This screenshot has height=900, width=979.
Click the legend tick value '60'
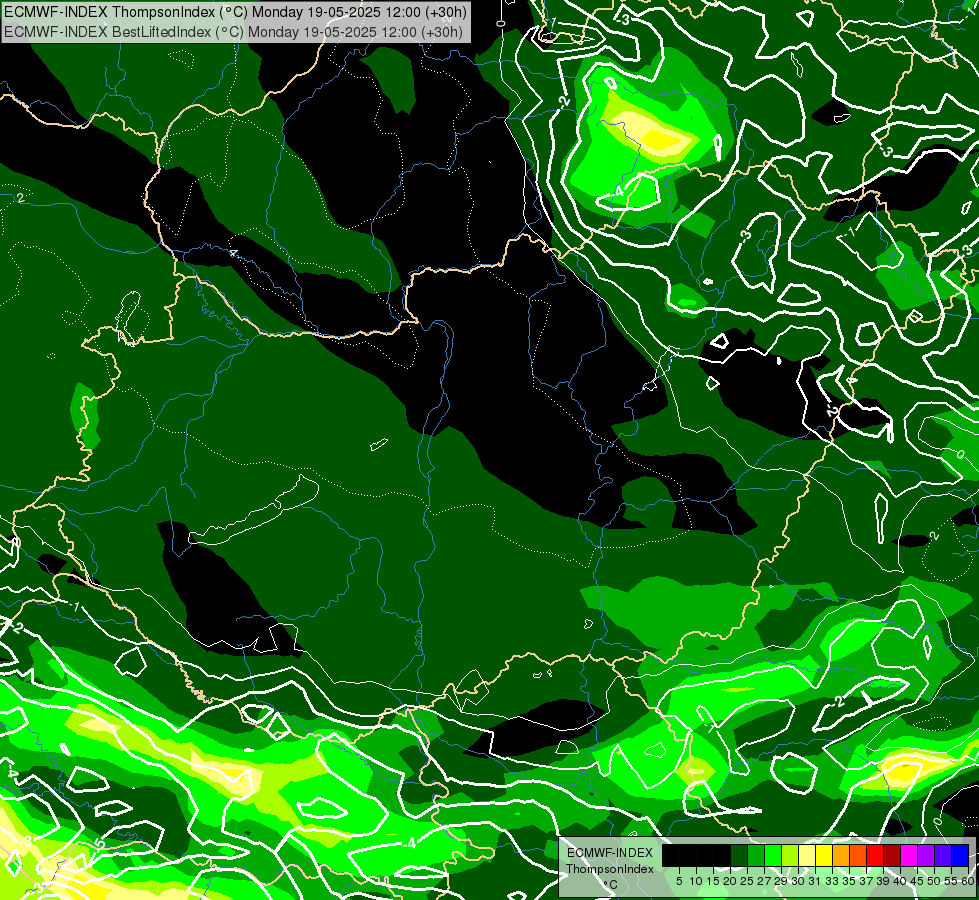point(968,881)
